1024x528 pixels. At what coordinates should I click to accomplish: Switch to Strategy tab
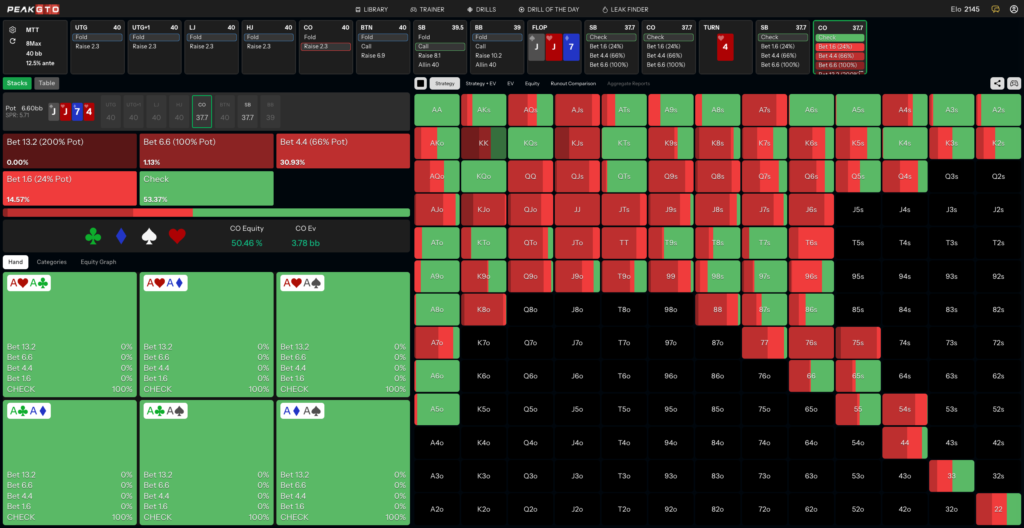click(x=445, y=83)
